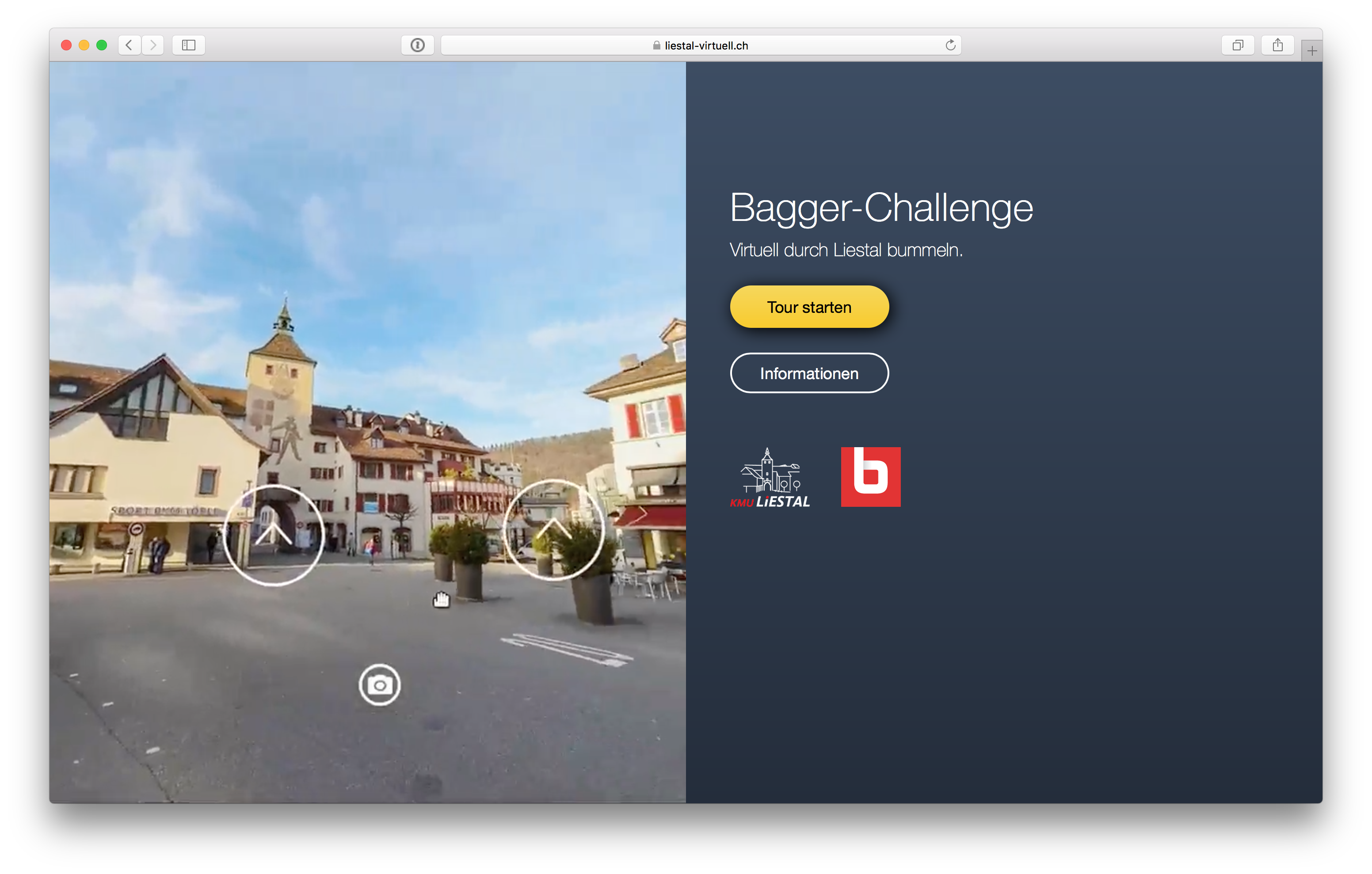Open the Informationen button

tap(809, 373)
